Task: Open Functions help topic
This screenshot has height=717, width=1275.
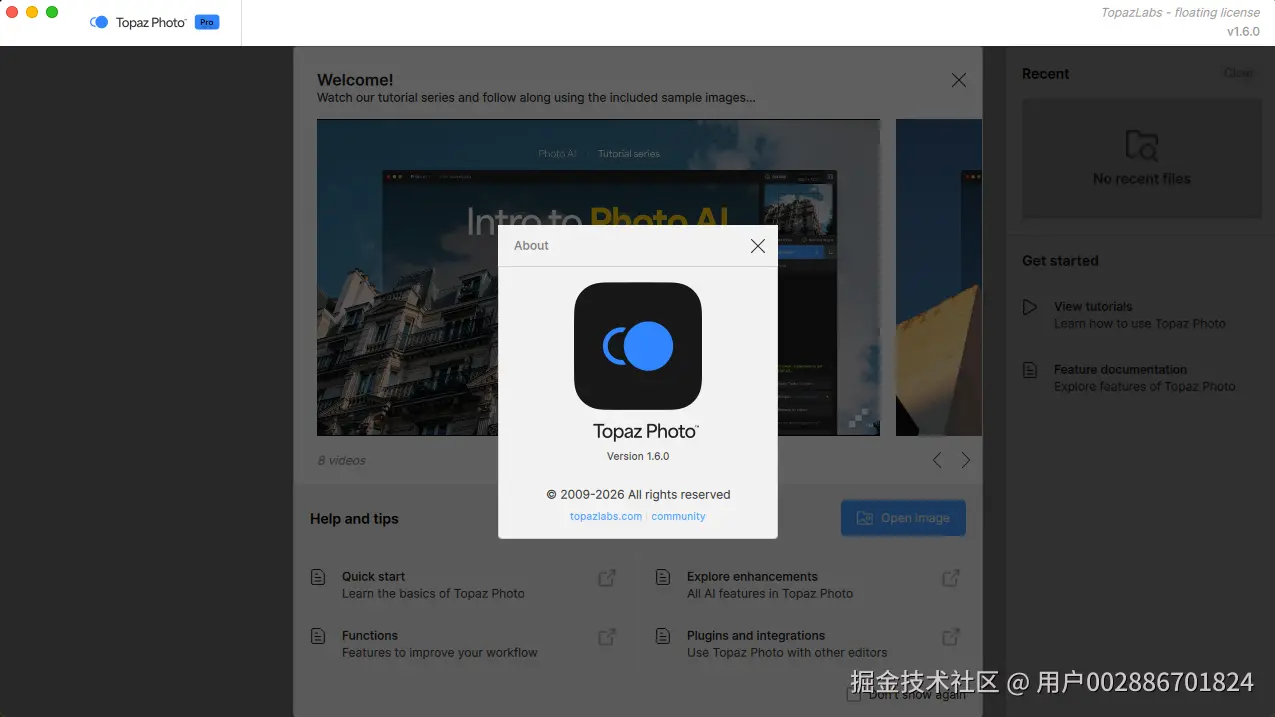Action: click(x=463, y=644)
